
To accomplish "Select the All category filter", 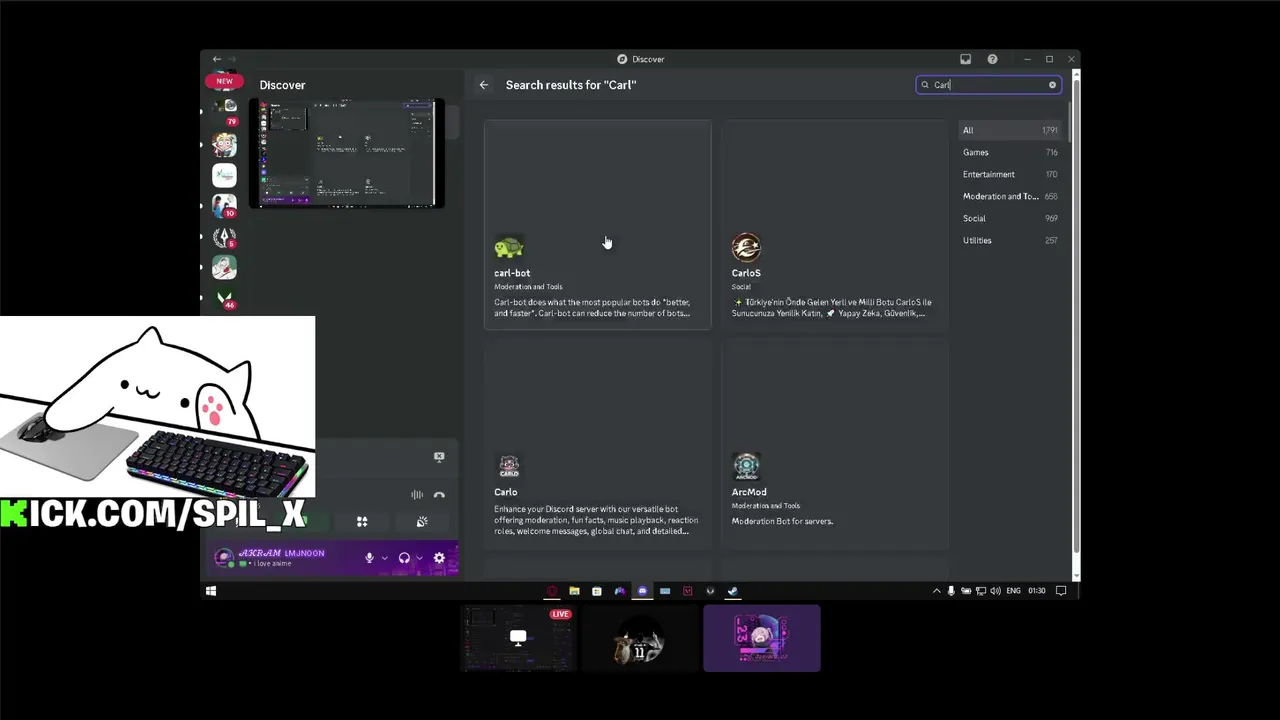I will 1010,130.
